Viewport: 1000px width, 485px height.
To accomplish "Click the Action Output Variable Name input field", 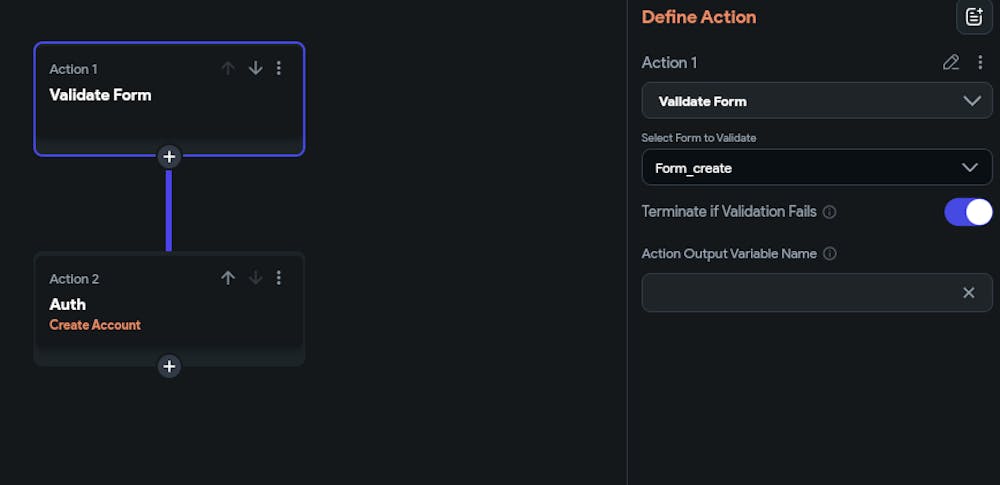I will (x=817, y=293).
